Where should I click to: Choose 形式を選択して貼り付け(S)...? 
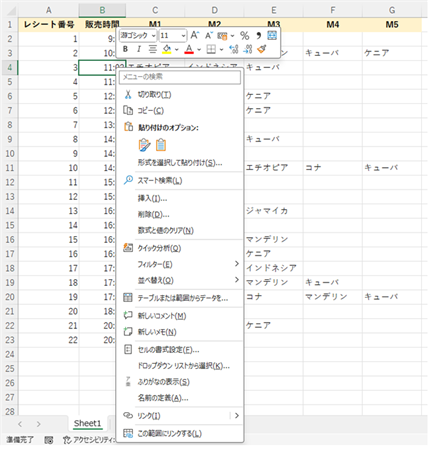(180, 163)
